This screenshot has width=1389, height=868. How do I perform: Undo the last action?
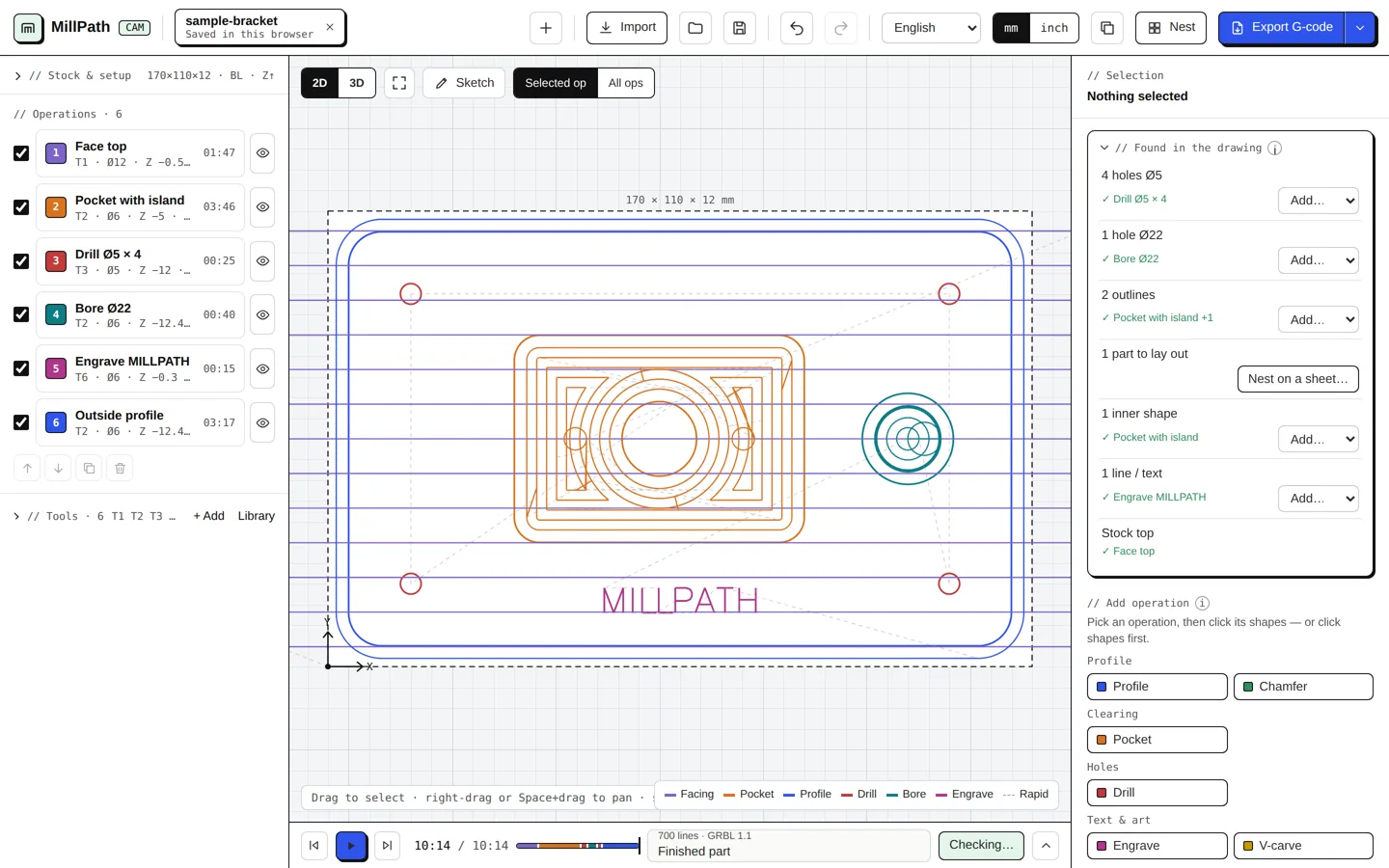(x=797, y=28)
